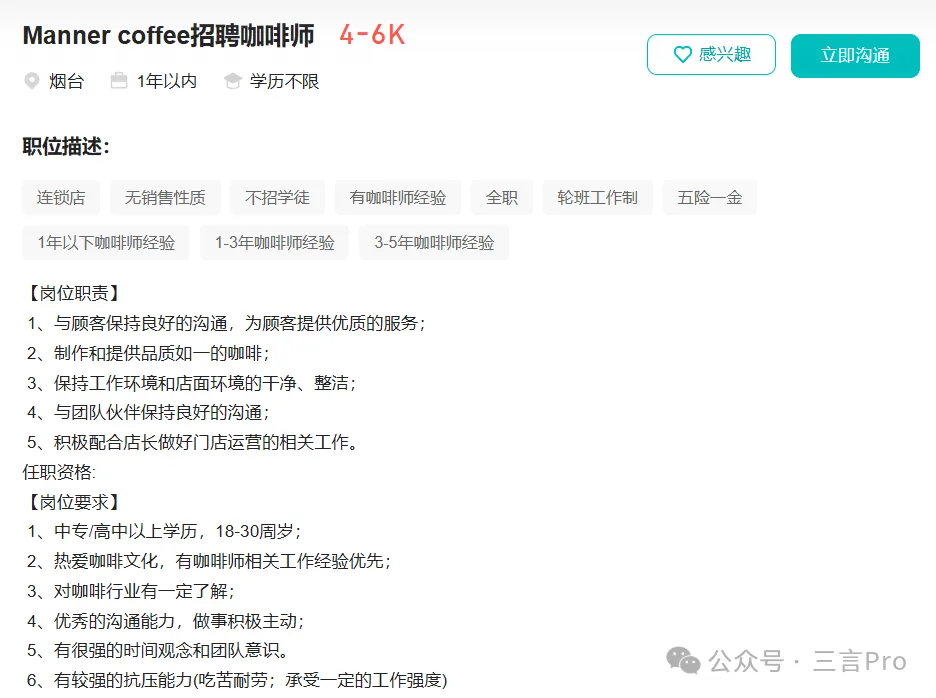The height and width of the screenshot is (698, 936).
Task: Click the education text 学历不限
Action: tap(284, 81)
